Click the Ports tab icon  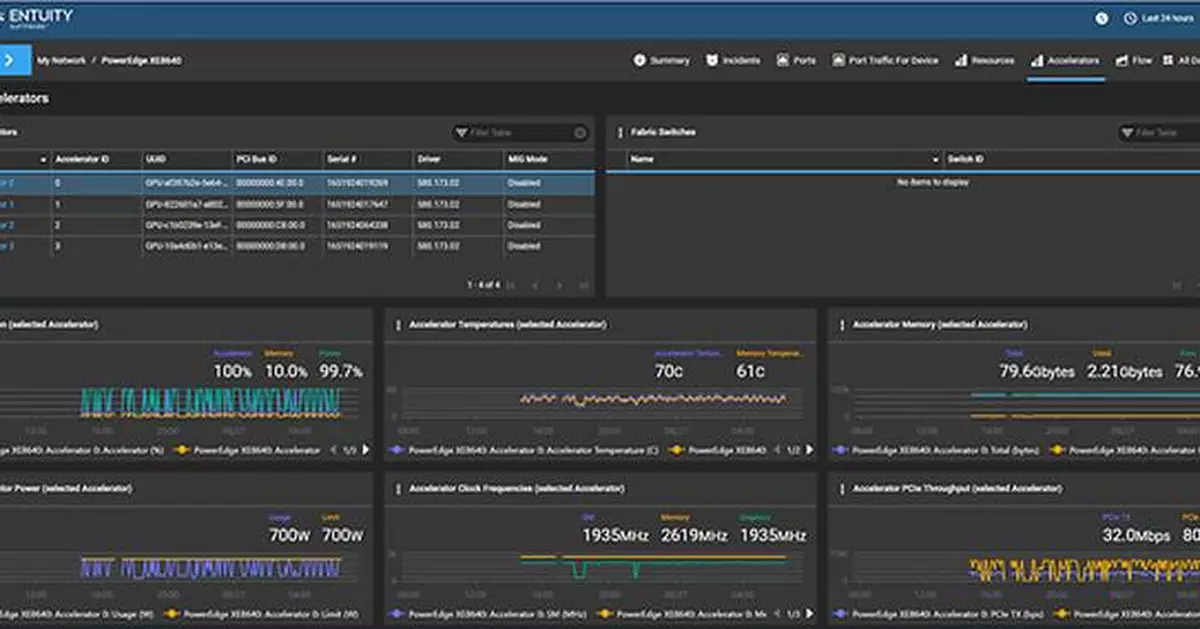(x=783, y=61)
